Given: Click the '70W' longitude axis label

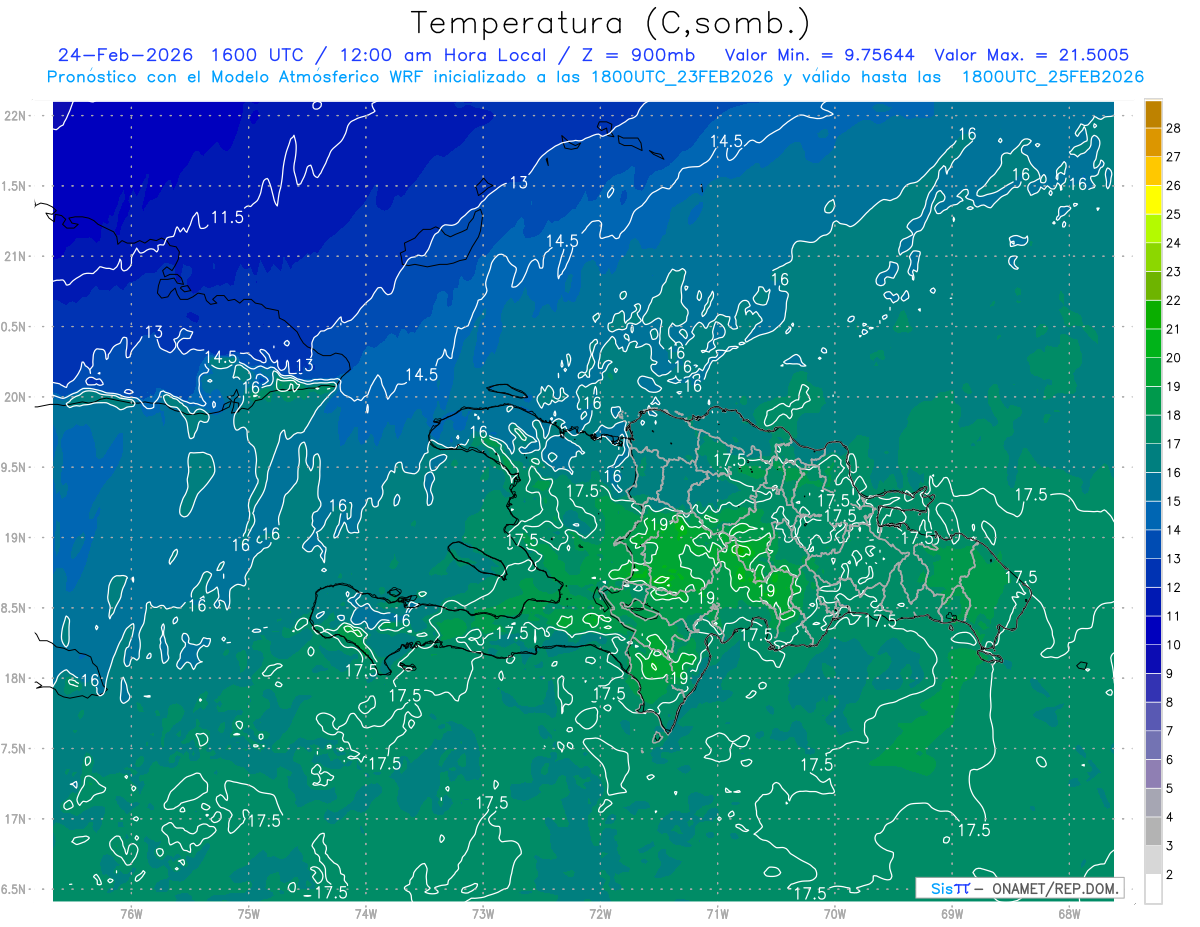Looking at the screenshot, I should tap(835, 913).
